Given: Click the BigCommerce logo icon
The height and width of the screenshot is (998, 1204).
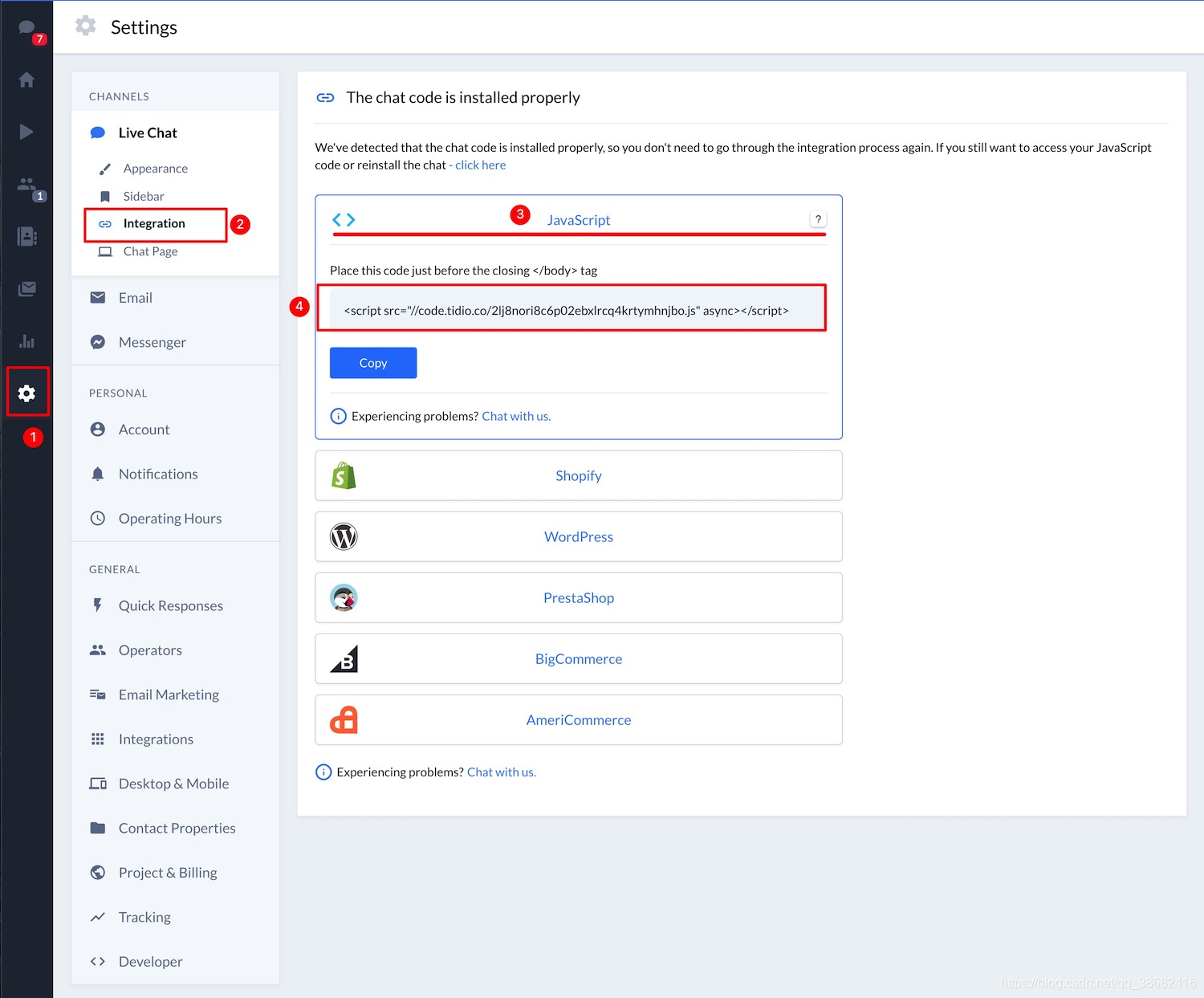Looking at the screenshot, I should [x=344, y=658].
